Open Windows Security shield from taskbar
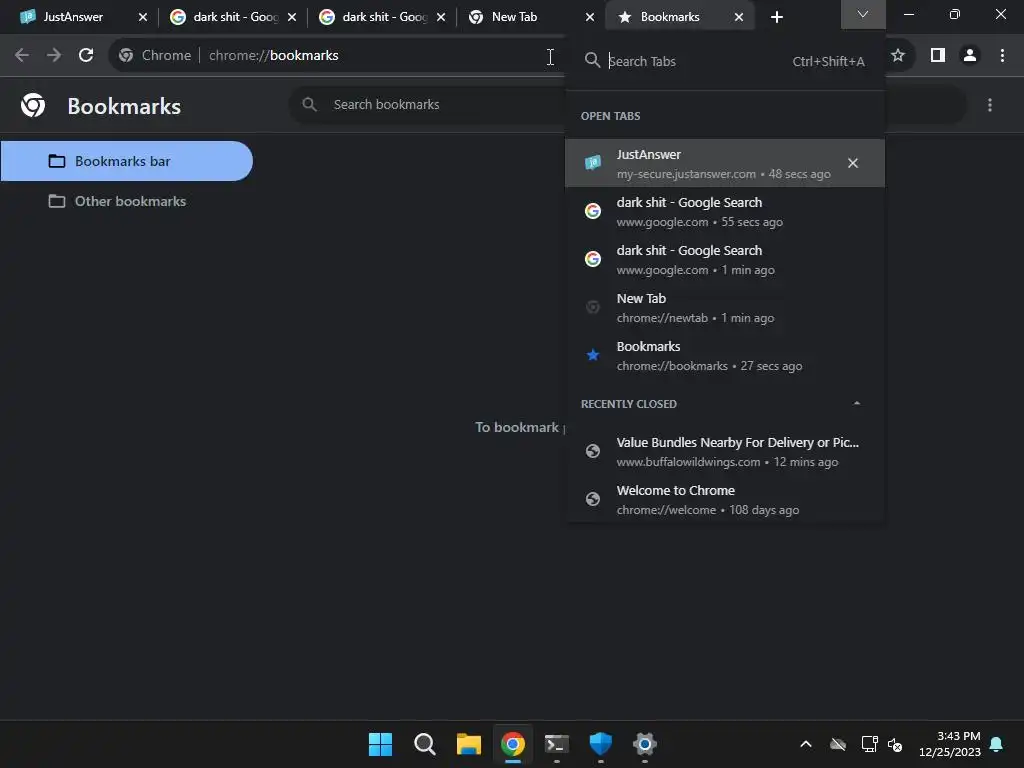The height and width of the screenshot is (768, 1024). [600, 744]
